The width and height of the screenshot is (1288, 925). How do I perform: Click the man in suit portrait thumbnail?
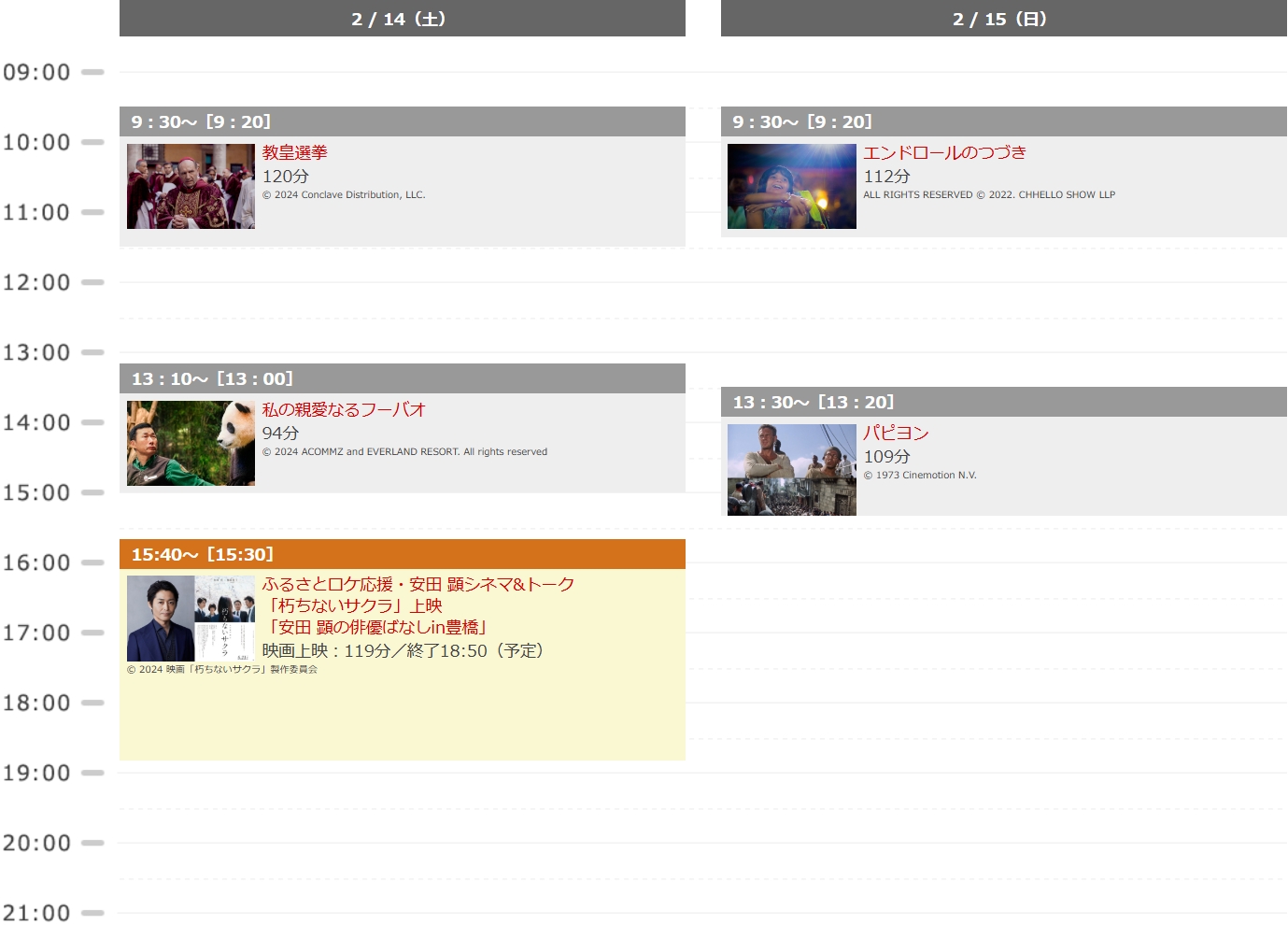(160, 618)
